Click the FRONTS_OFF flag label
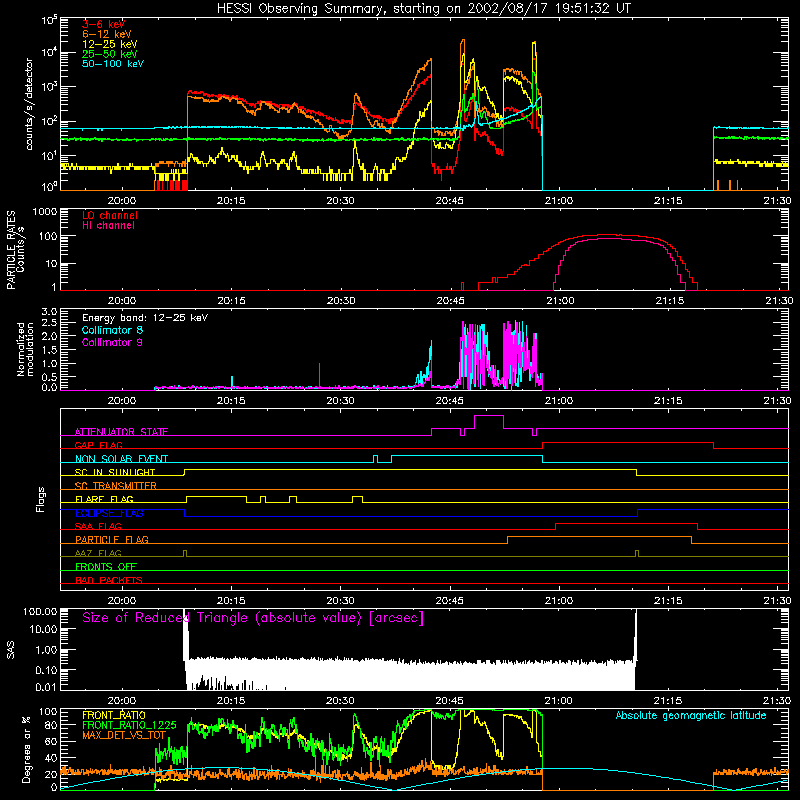Screen dimensions: 800x800 (x=106, y=566)
